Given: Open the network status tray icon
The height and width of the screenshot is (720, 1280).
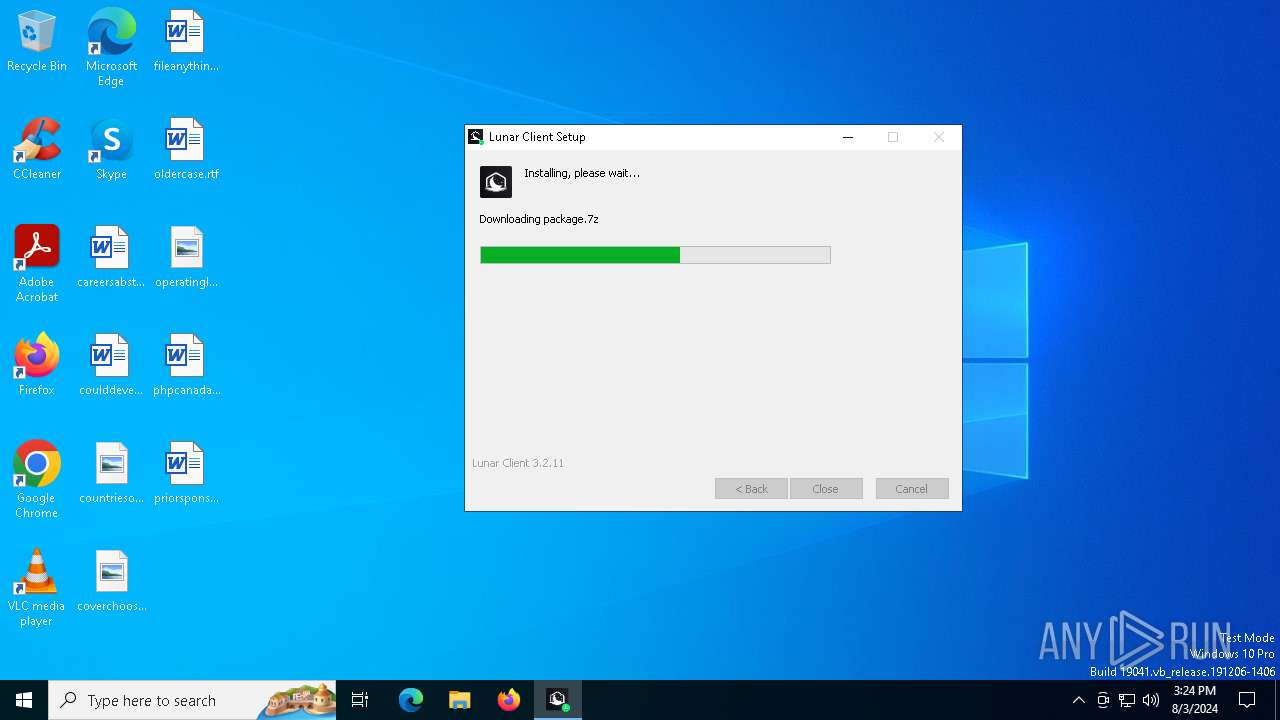Looking at the screenshot, I should click(1127, 700).
